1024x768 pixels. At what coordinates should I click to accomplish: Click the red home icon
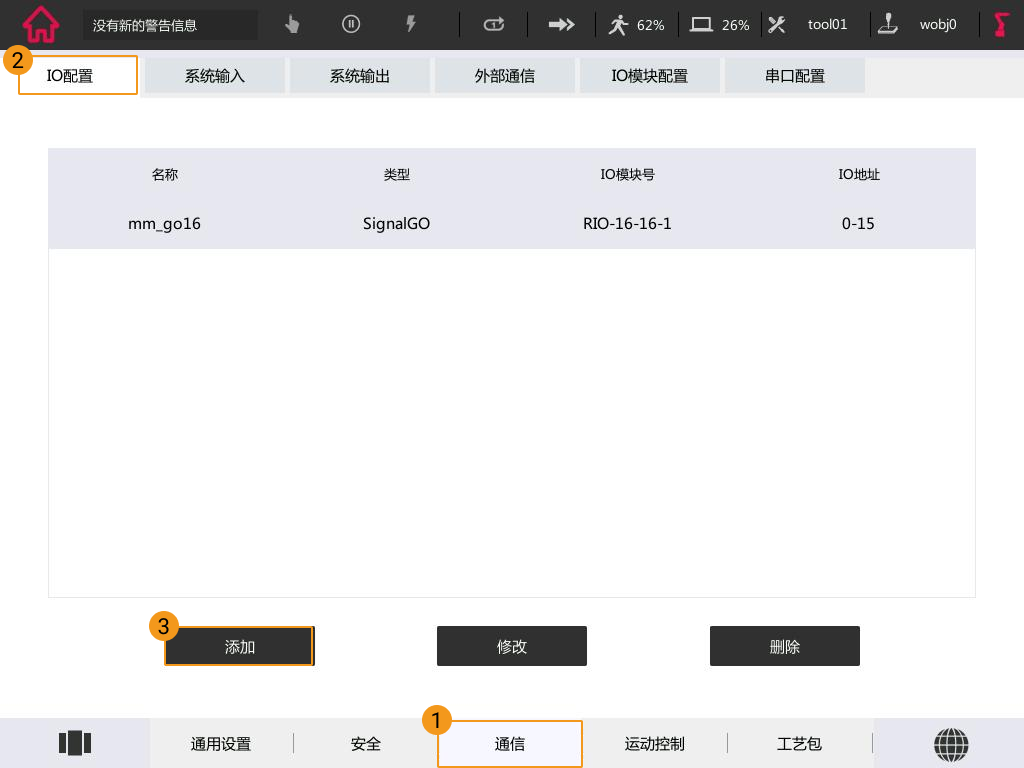41,24
